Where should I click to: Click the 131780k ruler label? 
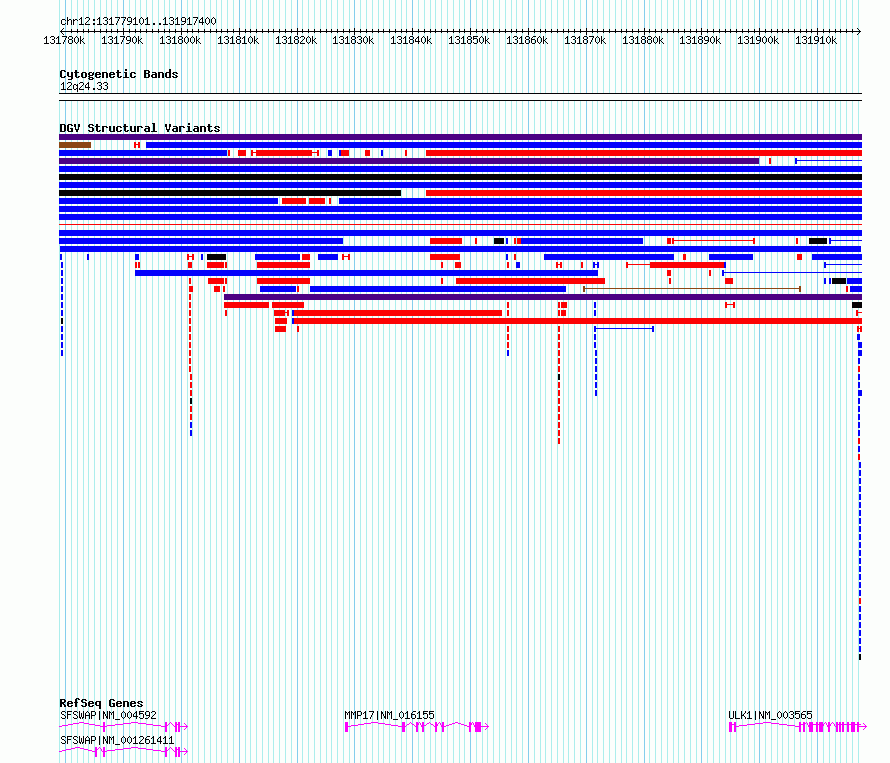click(64, 40)
